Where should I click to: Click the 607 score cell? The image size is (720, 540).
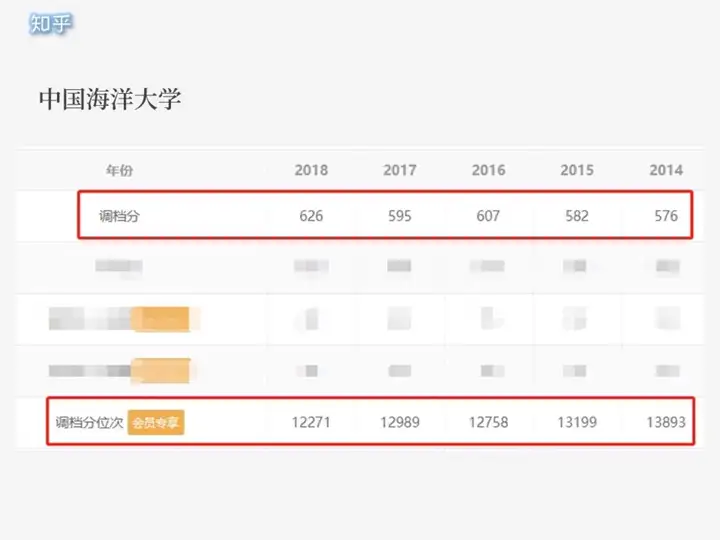point(488,216)
